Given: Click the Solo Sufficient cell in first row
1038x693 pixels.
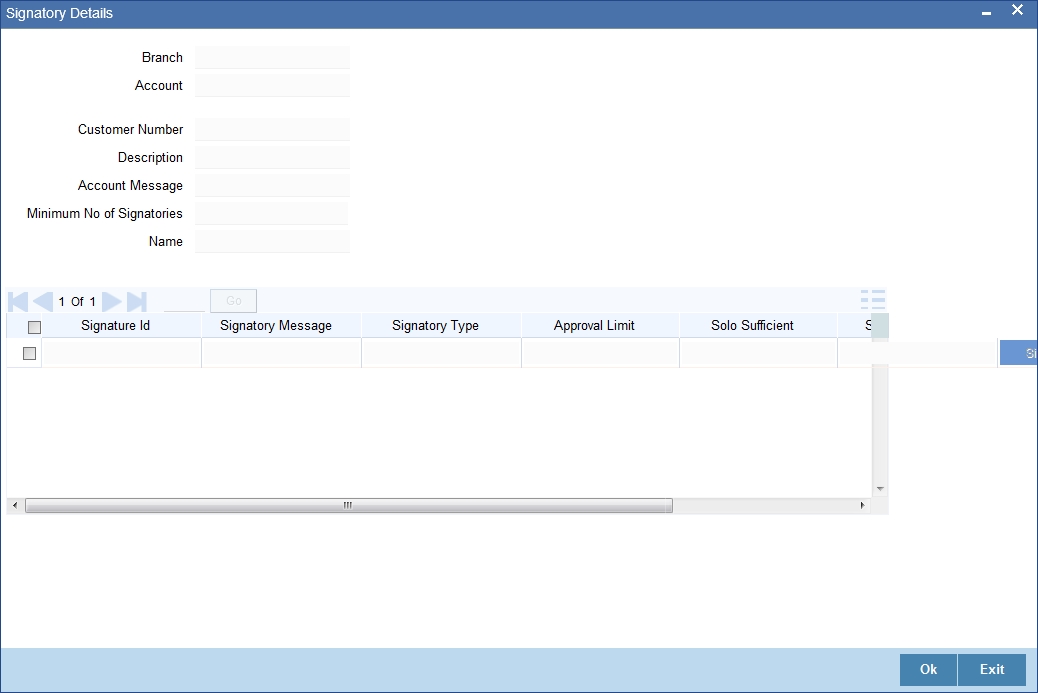Looking at the screenshot, I should 759,353.
